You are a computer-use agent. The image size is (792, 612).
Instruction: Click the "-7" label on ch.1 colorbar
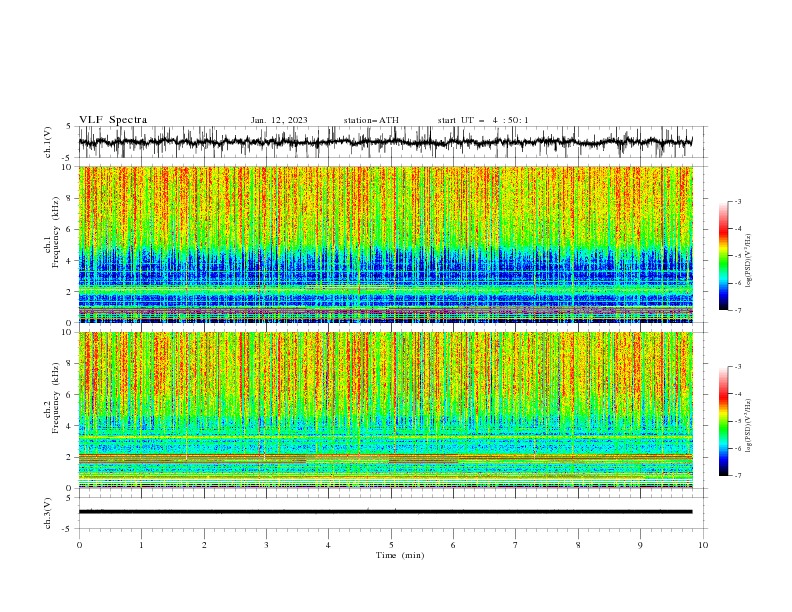point(737,310)
